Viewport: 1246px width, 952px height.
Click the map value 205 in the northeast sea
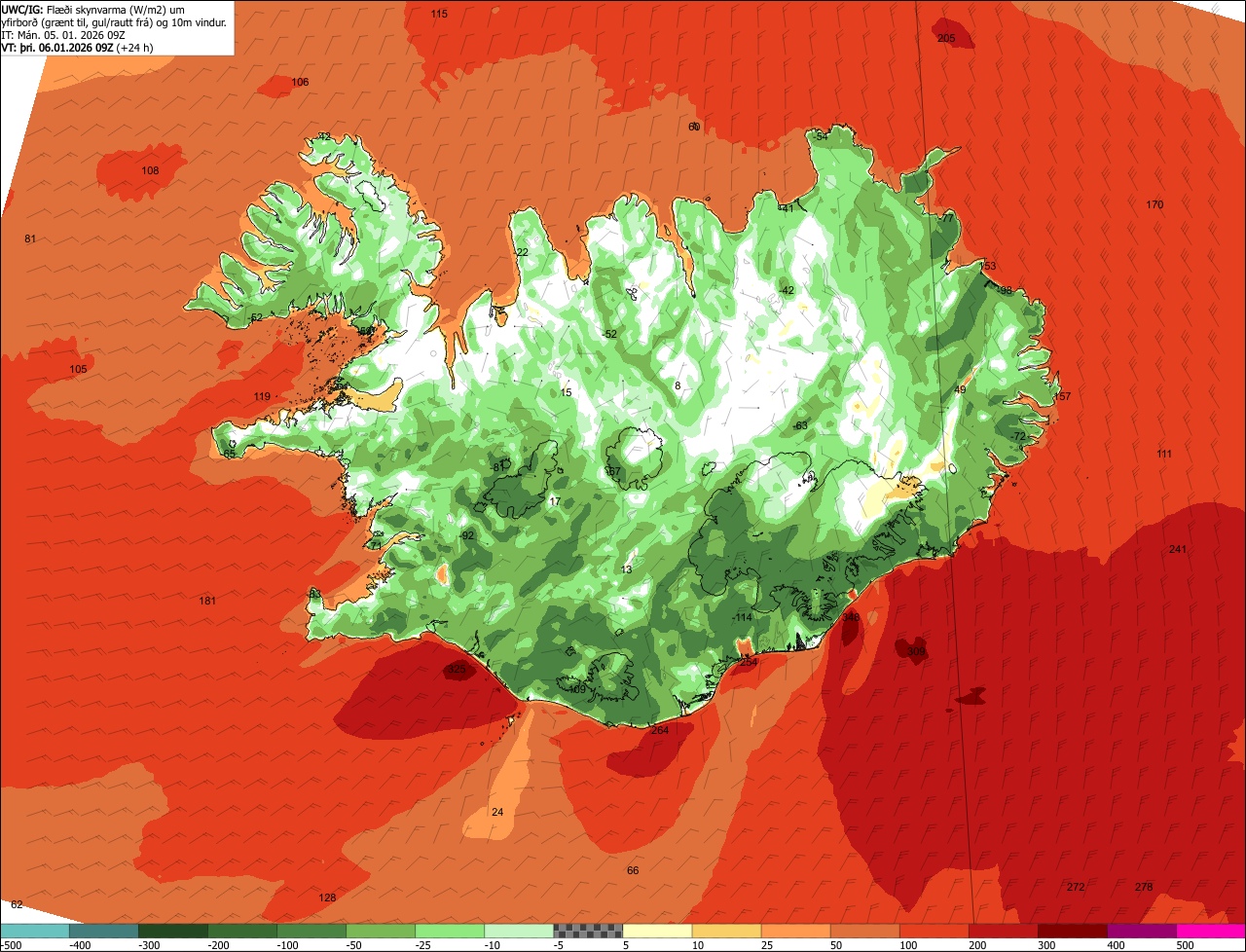[x=946, y=38]
